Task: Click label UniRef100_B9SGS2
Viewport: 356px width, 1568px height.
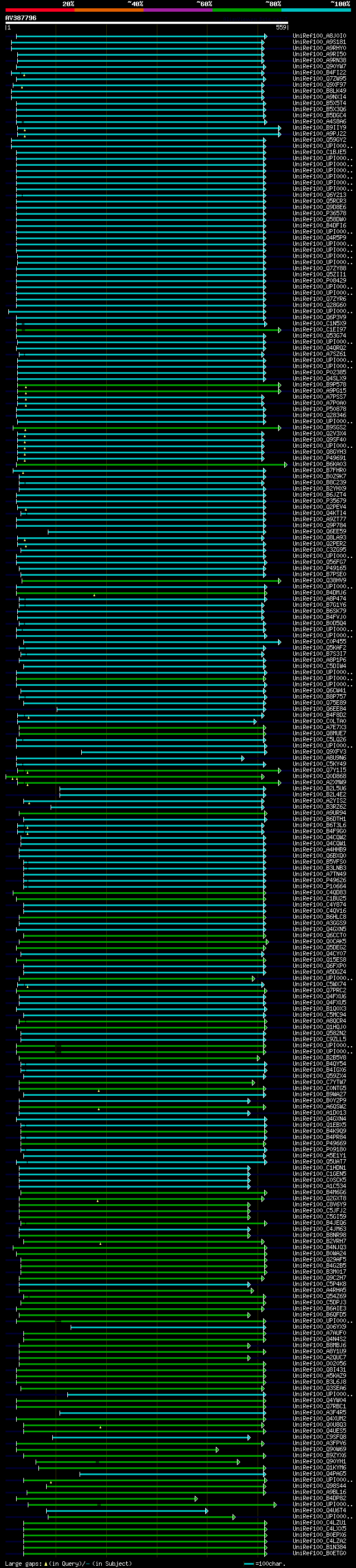Action: tap(319, 427)
